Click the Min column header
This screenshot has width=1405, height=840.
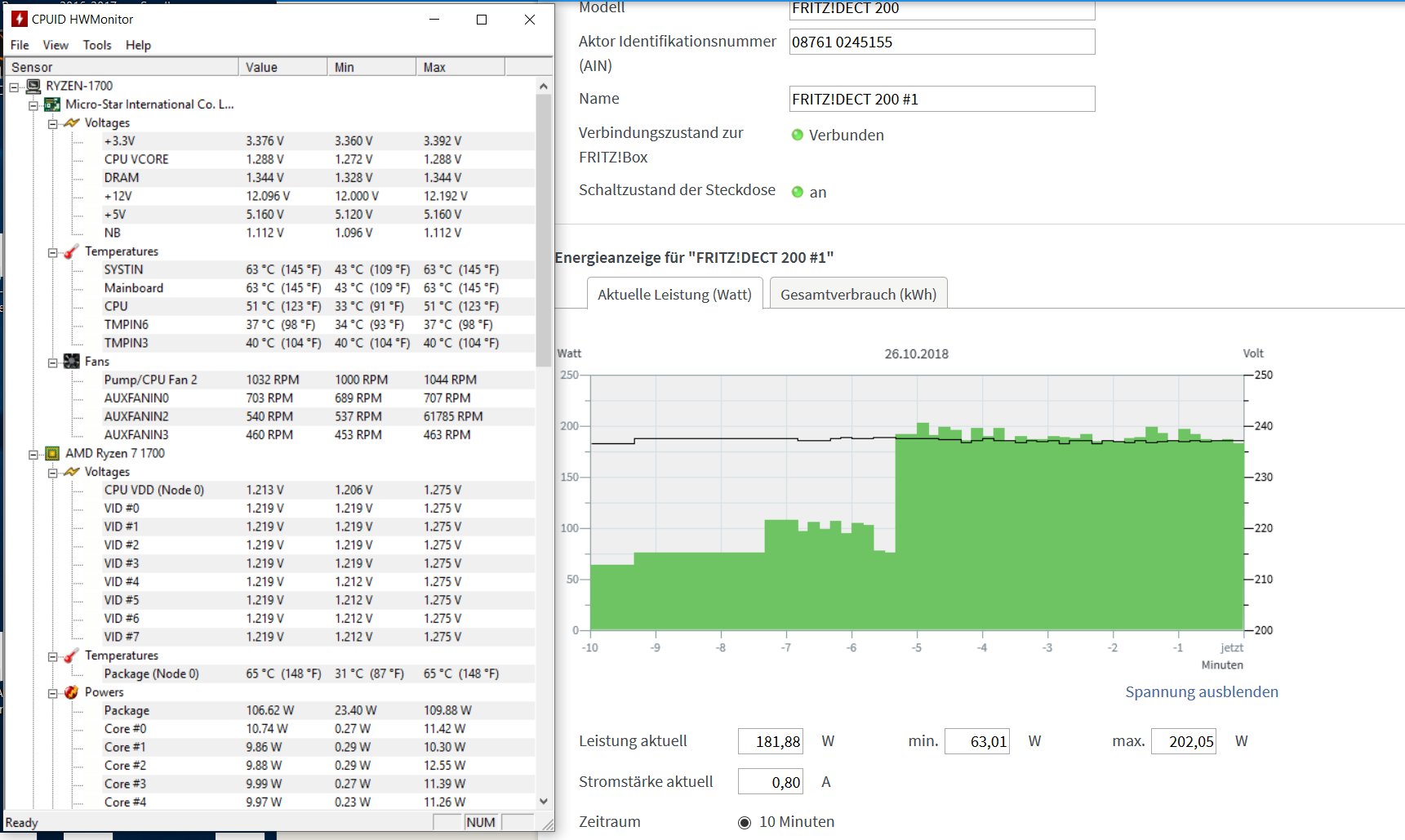point(371,67)
